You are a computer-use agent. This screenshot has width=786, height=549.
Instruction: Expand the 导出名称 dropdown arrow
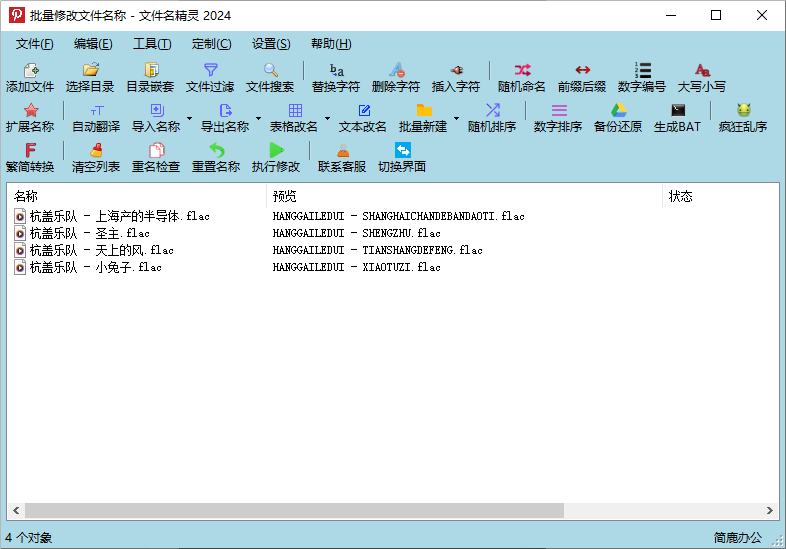[x=258, y=119]
